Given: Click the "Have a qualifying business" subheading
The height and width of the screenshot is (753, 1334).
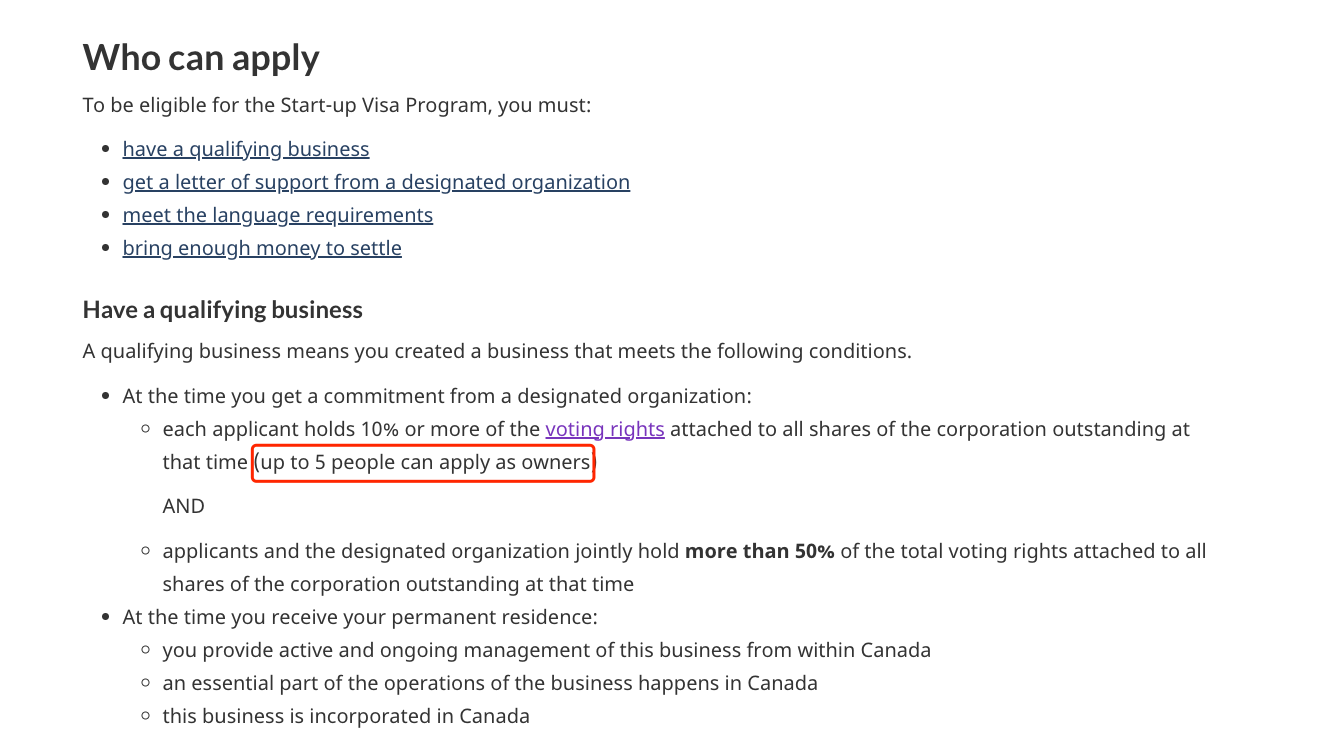Looking at the screenshot, I should coord(223,310).
